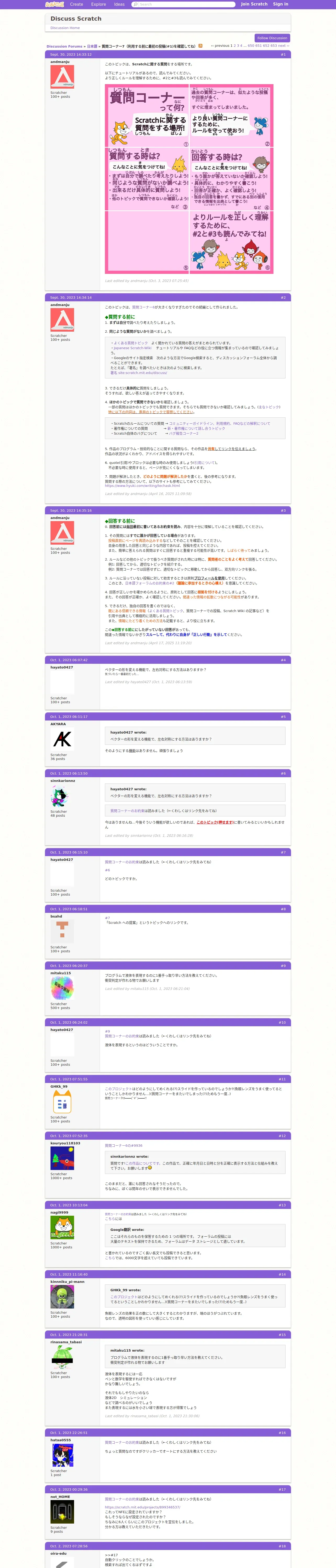336x1568 pixels.
Task: Open the 日本語 forum breadcrumb link
Action: (92, 46)
